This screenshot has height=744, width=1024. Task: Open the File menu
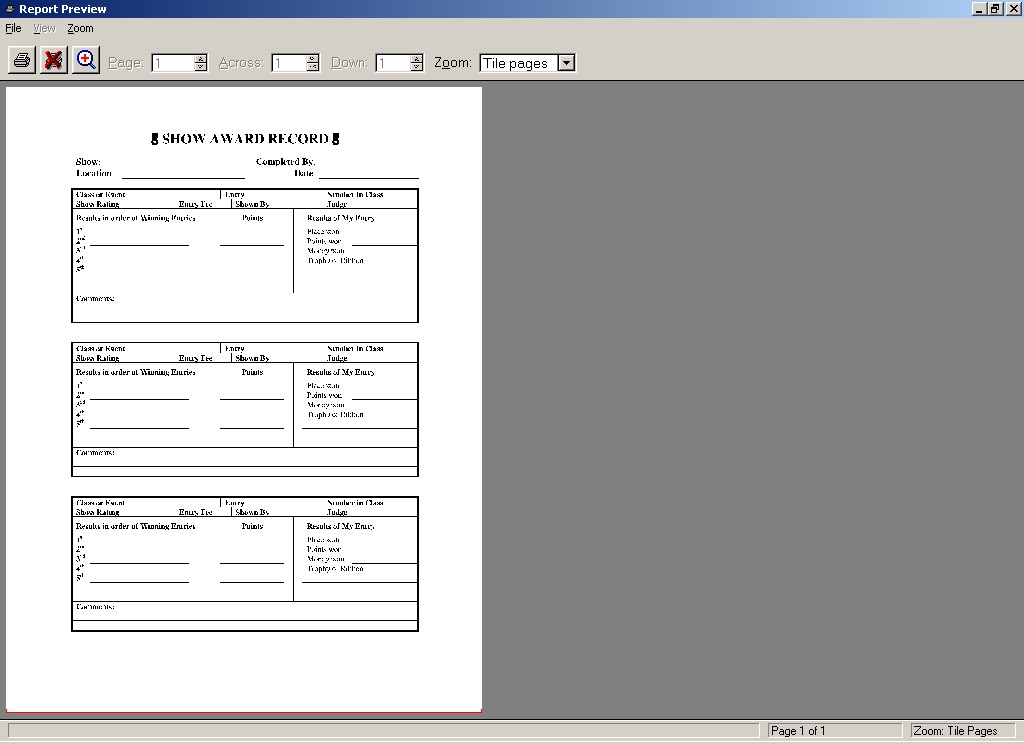pos(13,28)
